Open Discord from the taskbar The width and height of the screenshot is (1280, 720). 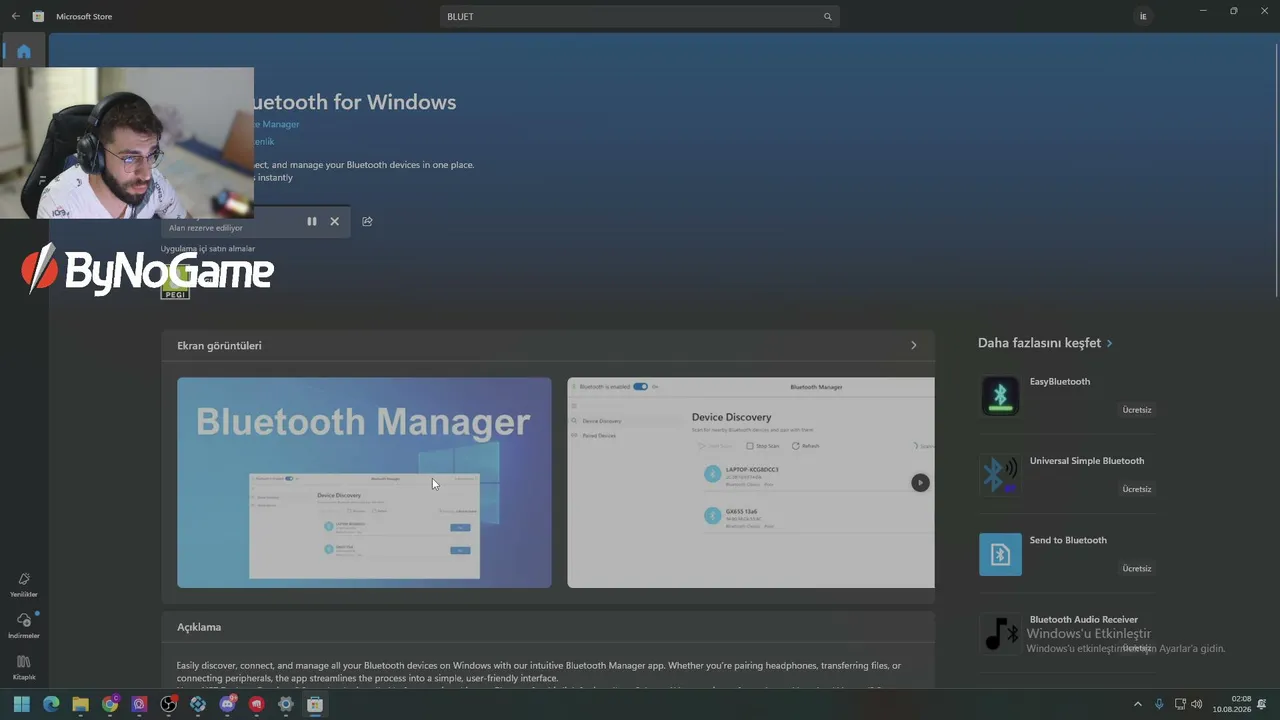227,704
